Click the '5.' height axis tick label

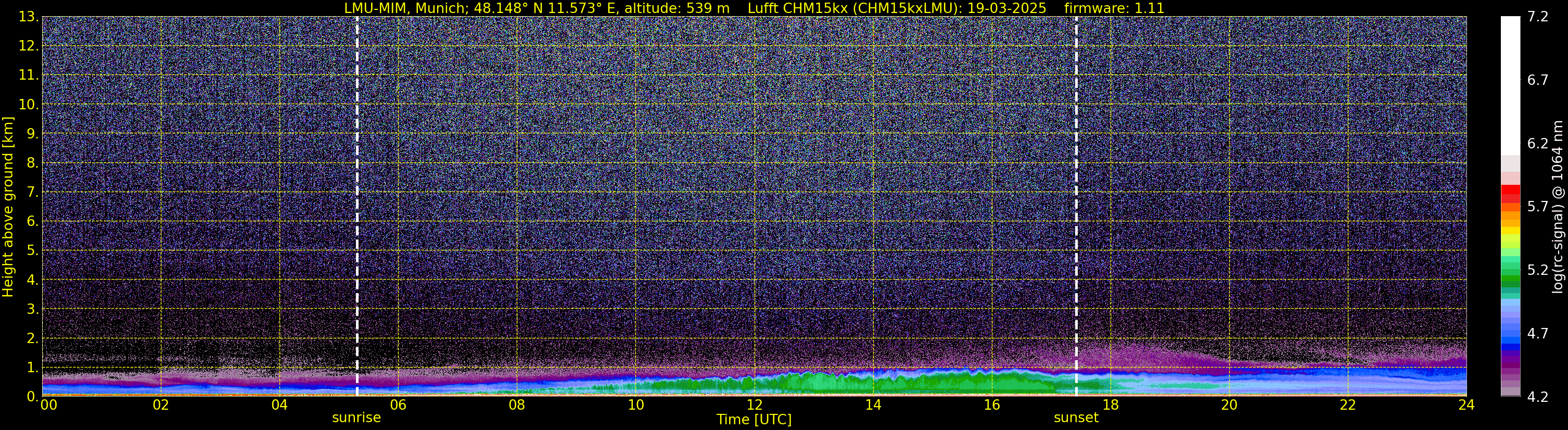click(x=32, y=251)
